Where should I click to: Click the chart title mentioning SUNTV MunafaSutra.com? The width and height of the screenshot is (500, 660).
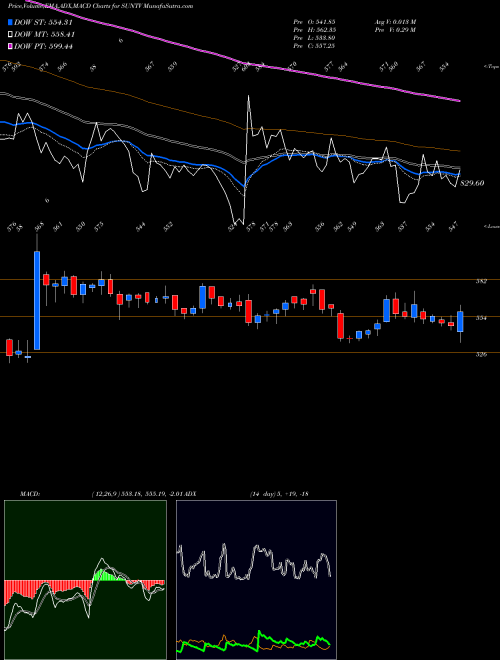tap(101, 6)
